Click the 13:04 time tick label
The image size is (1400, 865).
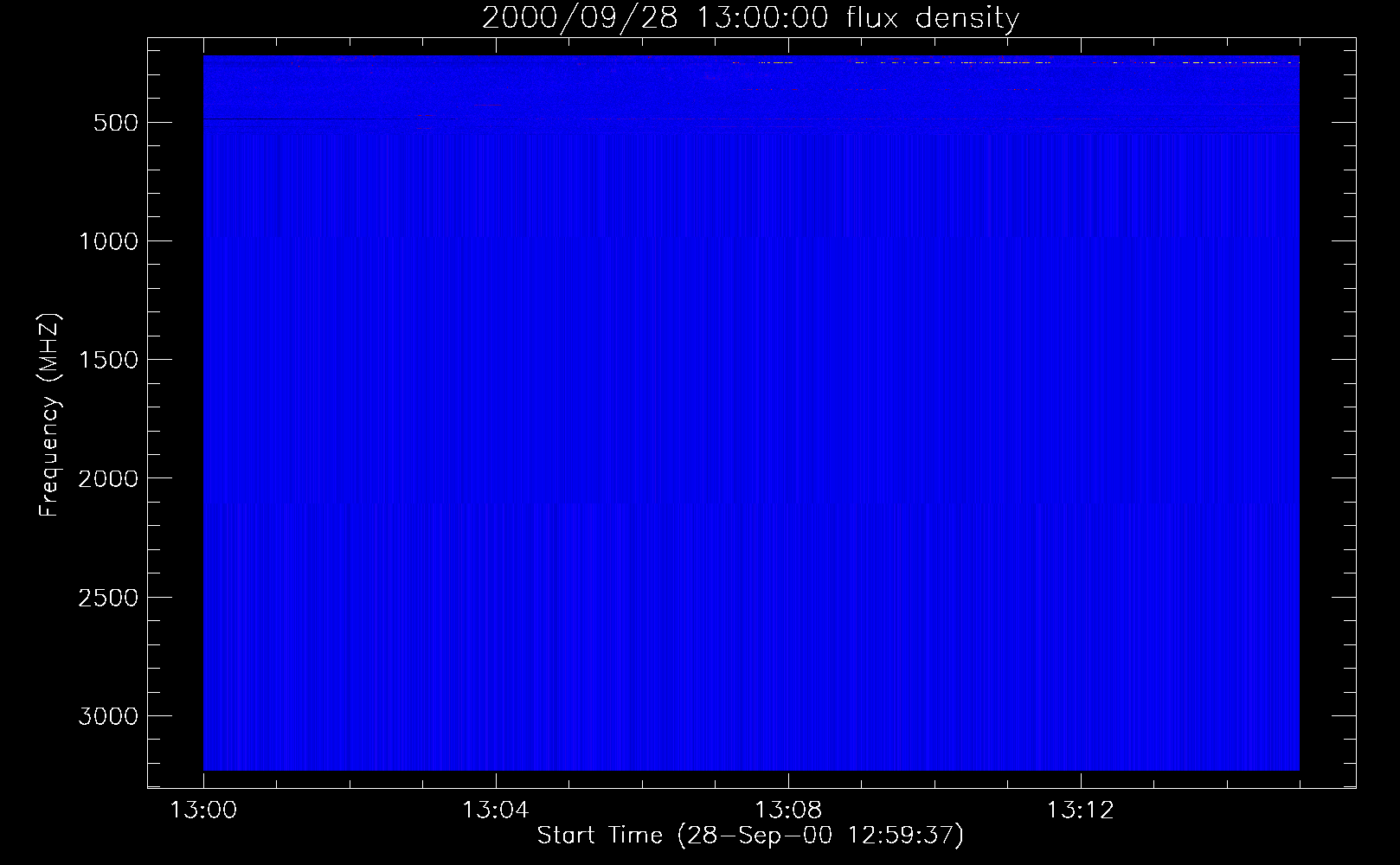coord(495,811)
